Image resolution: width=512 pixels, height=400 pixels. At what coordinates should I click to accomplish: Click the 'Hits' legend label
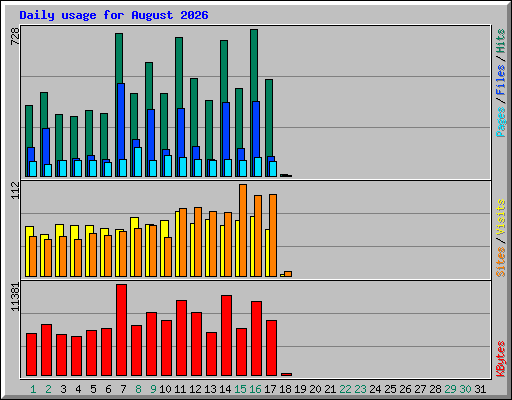501,41
